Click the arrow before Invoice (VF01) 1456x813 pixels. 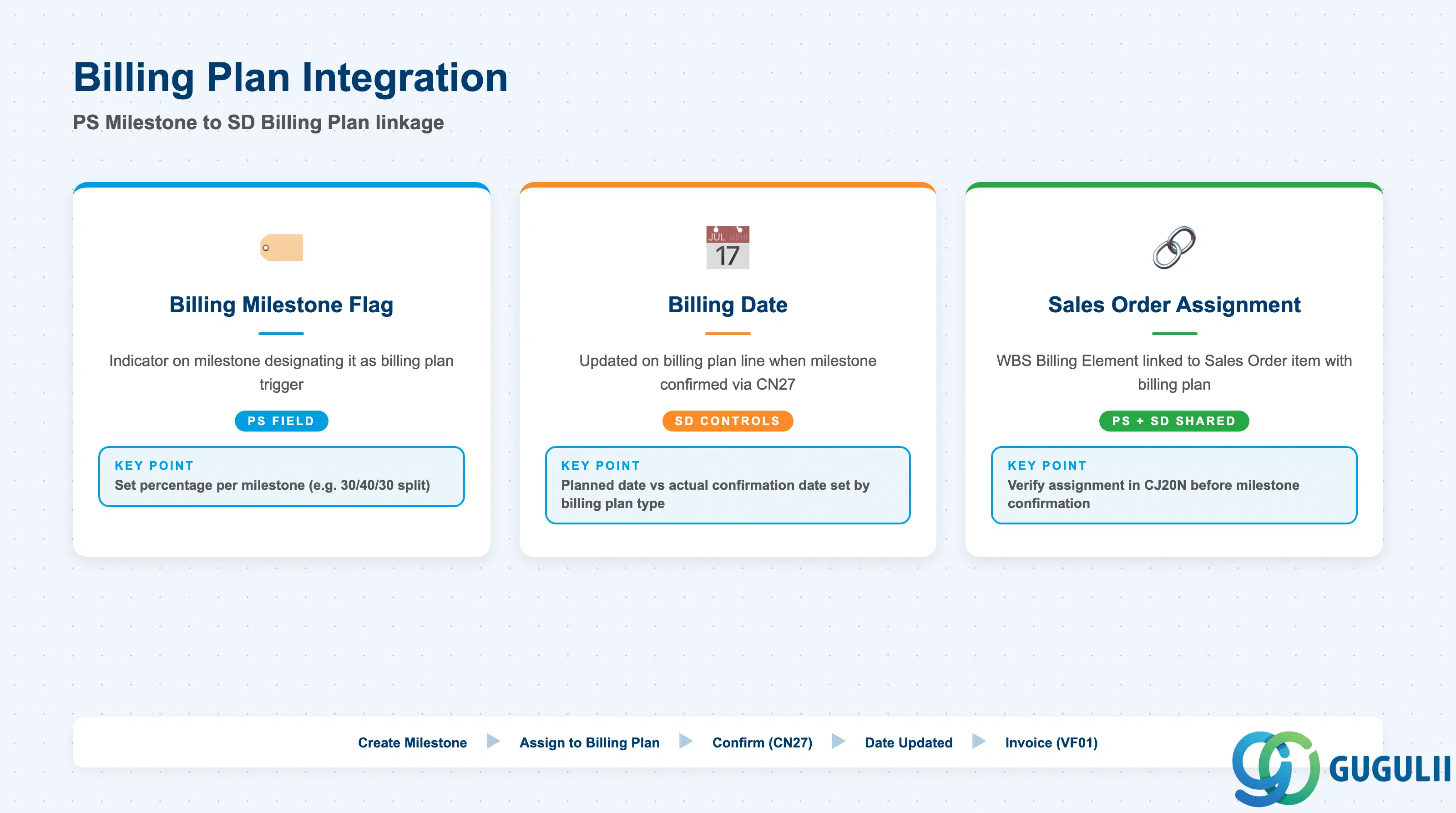(979, 741)
